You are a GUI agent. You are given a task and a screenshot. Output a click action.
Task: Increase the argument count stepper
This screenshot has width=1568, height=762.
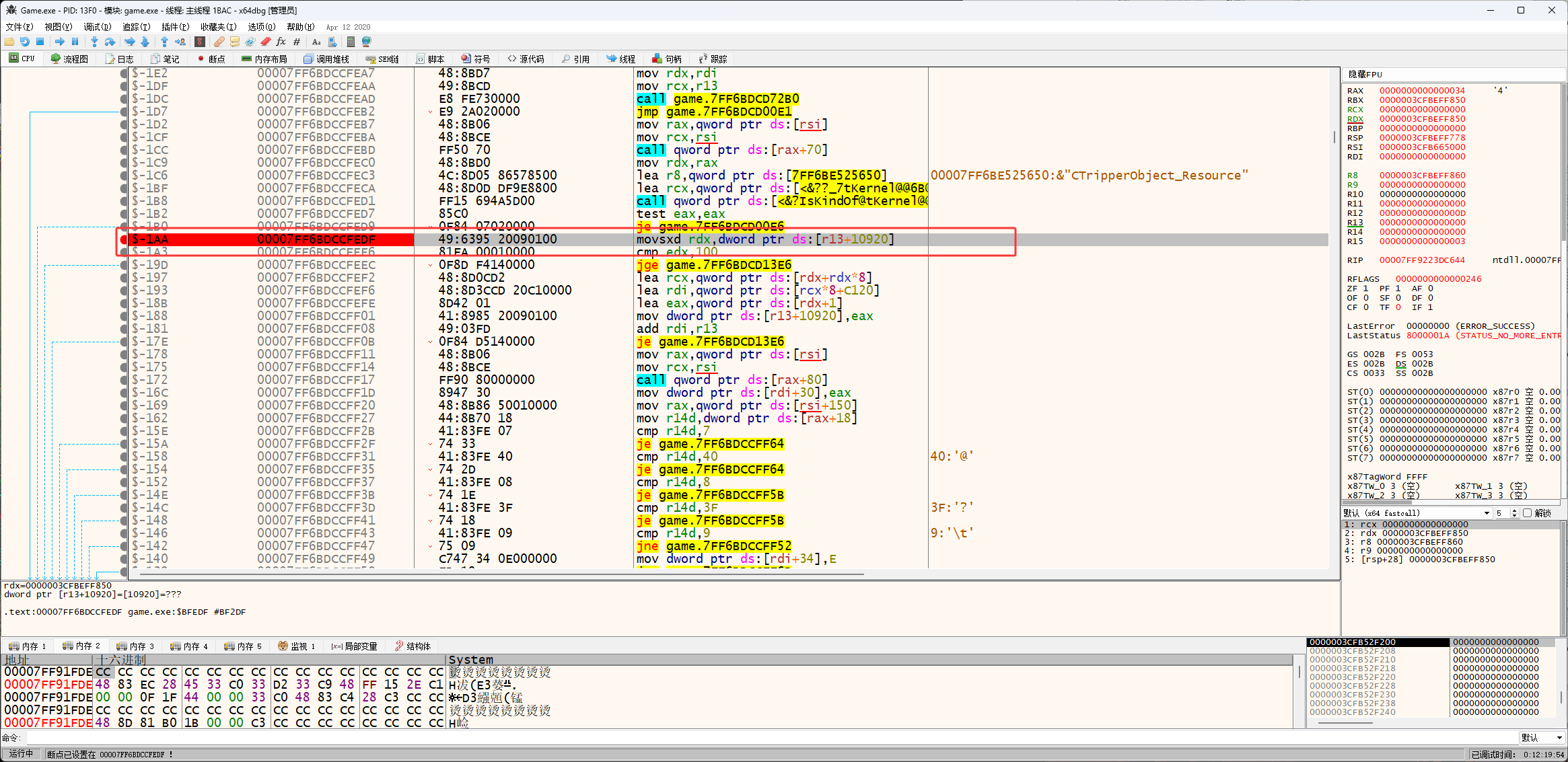(x=1514, y=510)
